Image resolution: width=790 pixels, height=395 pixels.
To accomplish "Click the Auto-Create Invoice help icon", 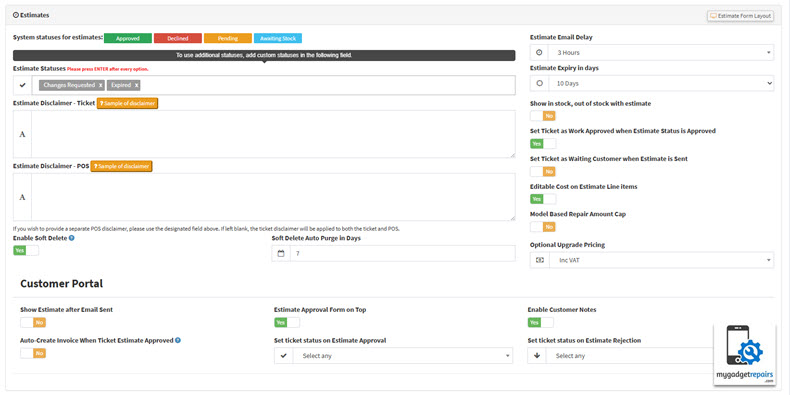I will [x=178, y=340].
